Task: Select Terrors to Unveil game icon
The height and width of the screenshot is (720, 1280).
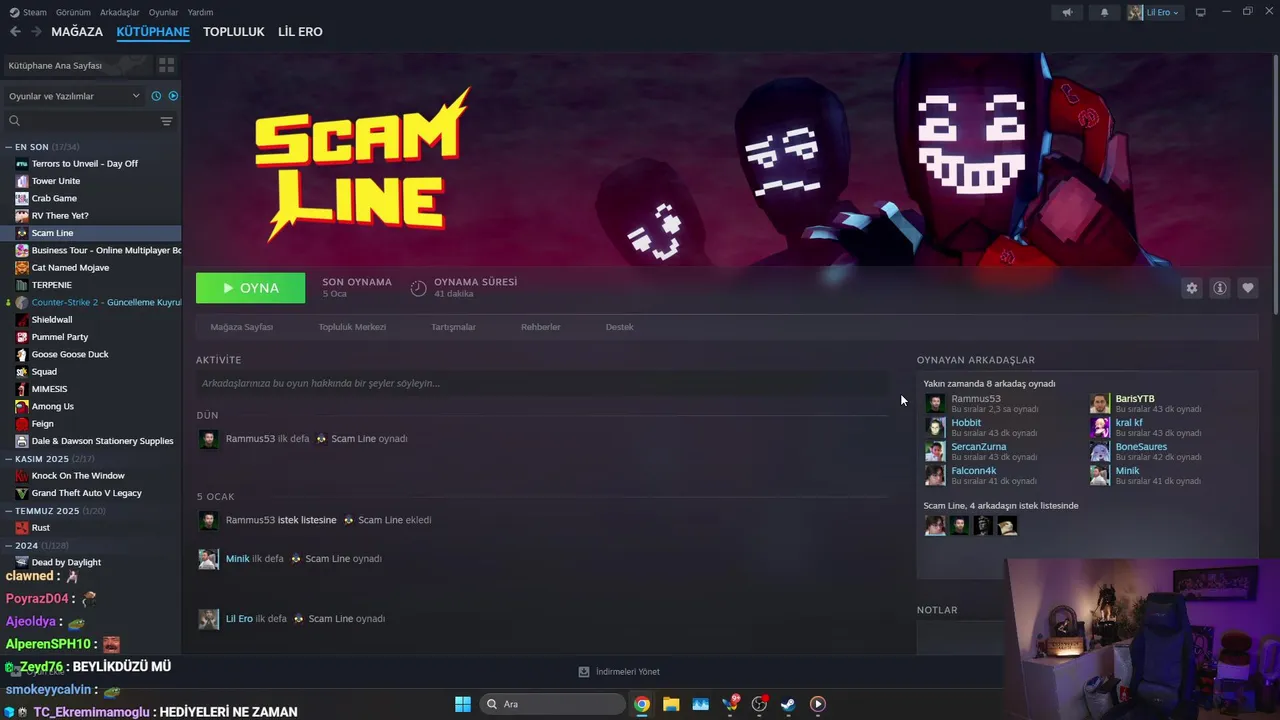Action: 22,164
